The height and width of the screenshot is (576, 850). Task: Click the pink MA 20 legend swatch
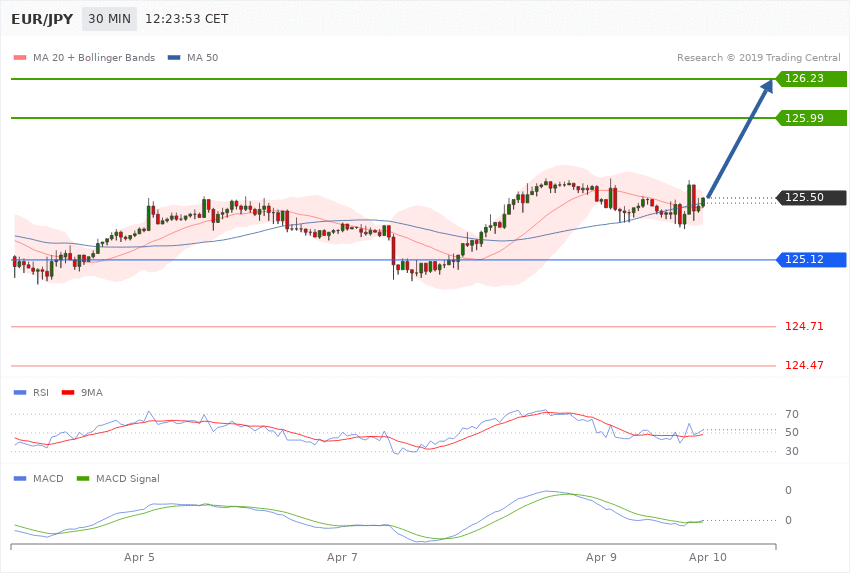pyautogui.click(x=20, y=57)
